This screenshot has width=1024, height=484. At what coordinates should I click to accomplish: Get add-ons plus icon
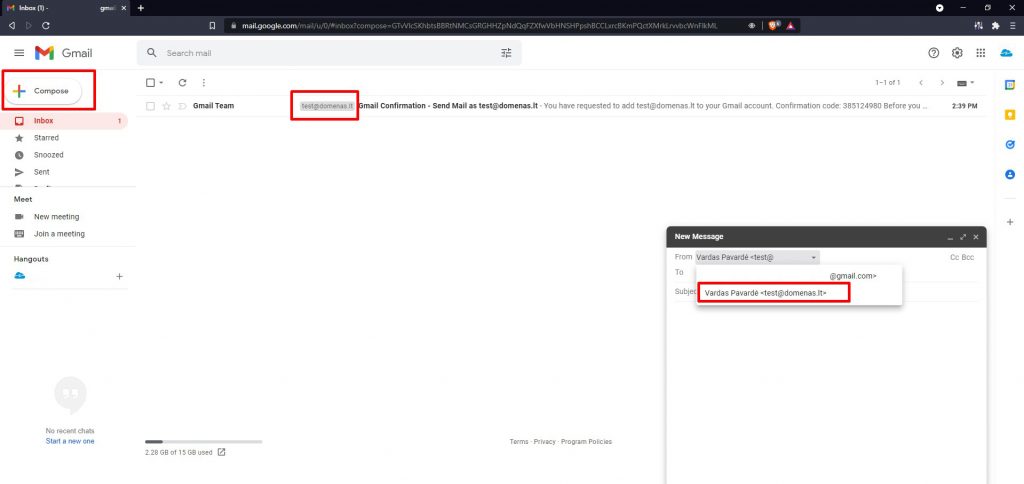(1010, 222)
